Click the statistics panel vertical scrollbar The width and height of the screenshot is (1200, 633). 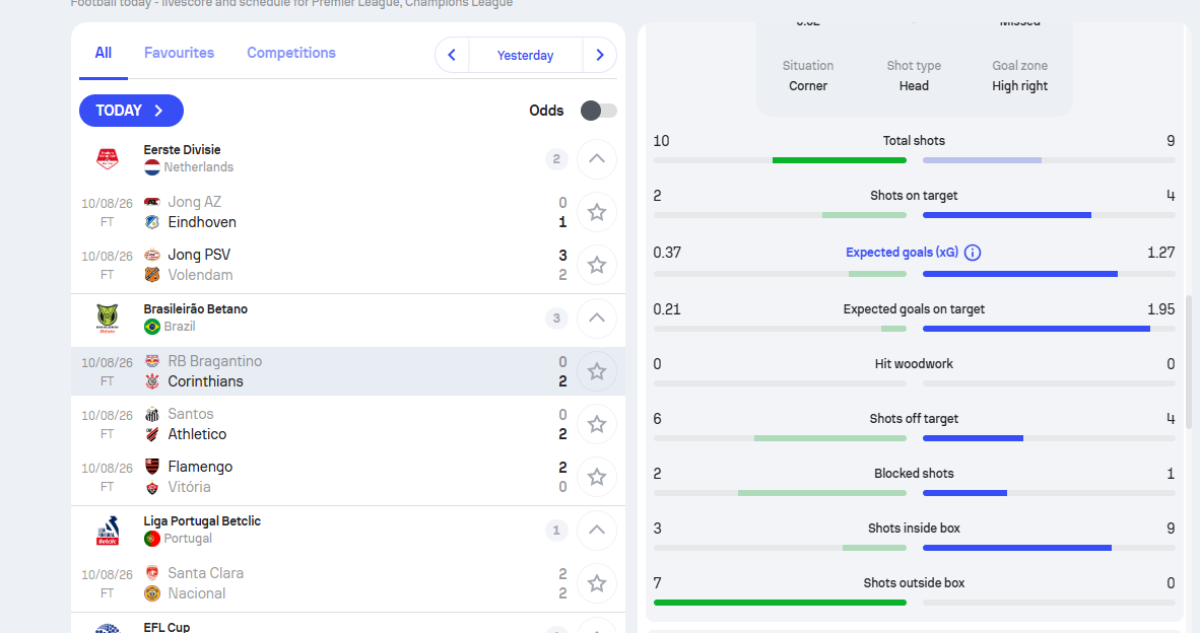tap(1189, 362)
